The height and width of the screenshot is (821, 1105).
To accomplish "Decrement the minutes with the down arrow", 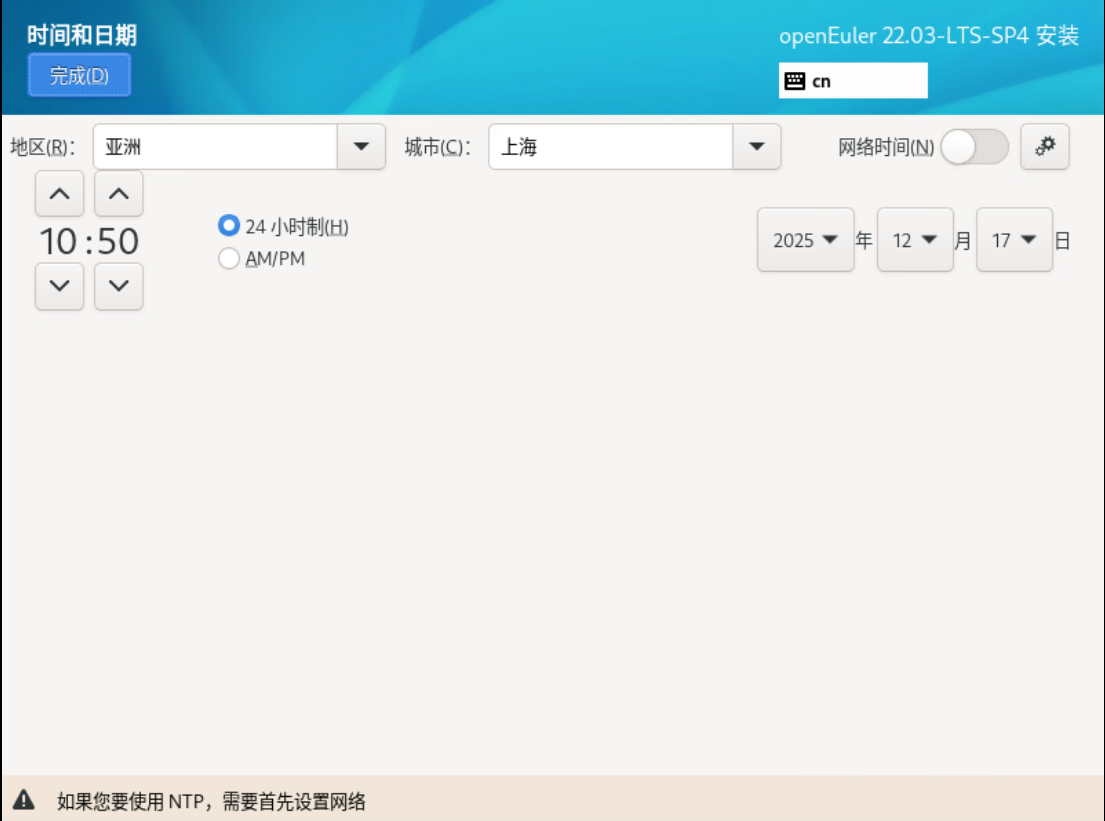I will pos(119,288).
